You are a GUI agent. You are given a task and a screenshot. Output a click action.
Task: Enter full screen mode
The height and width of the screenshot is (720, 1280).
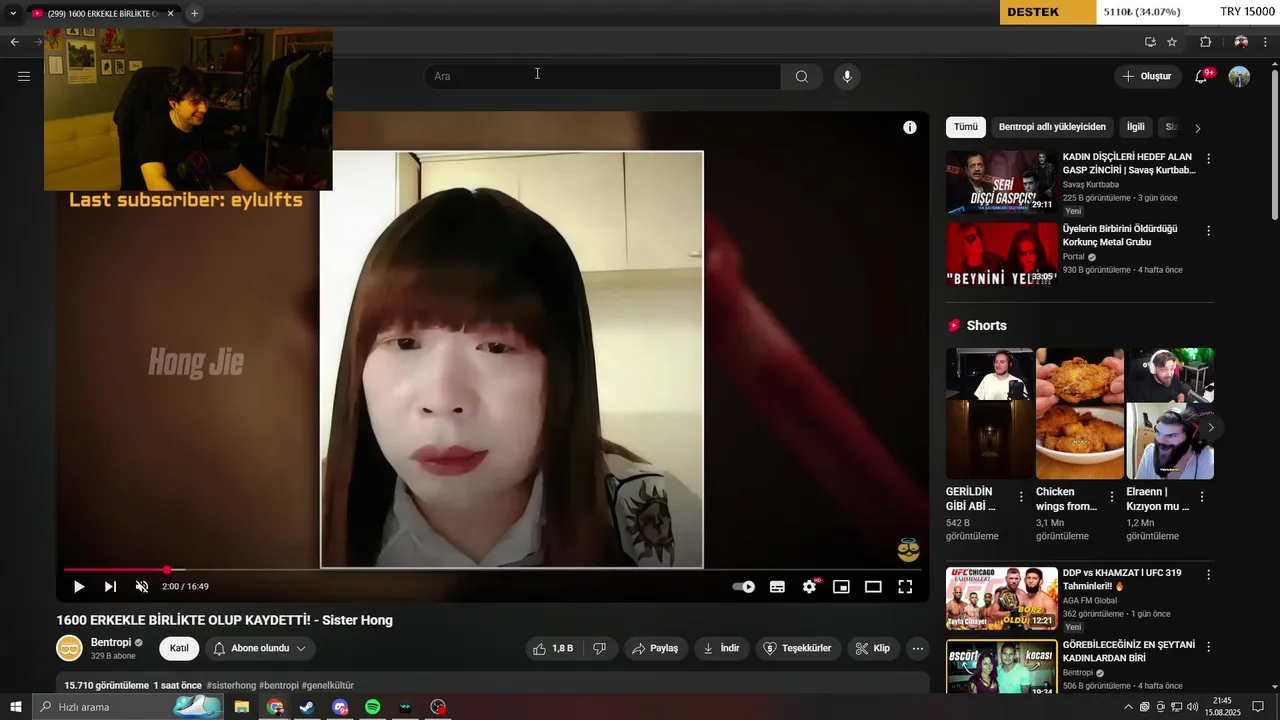pos(905,587)
